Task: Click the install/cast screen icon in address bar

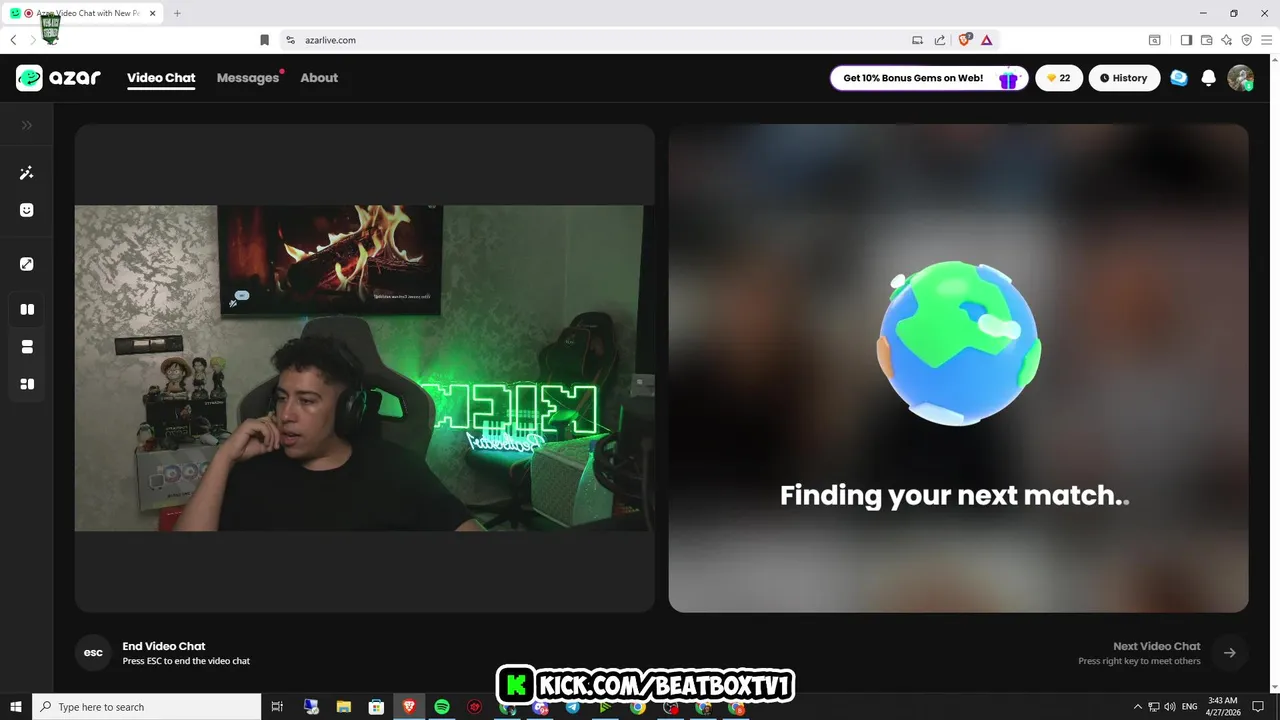Action: point(917,40)
